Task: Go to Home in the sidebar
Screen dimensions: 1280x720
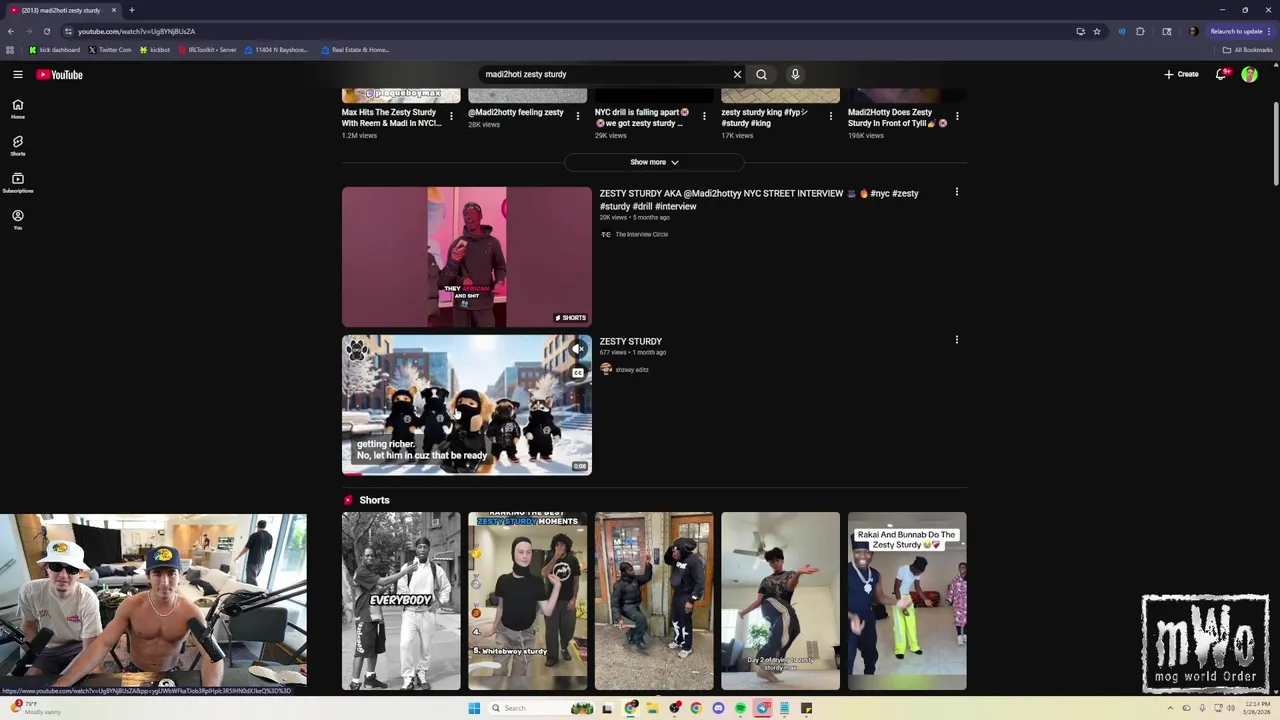Action: point(18,109)
